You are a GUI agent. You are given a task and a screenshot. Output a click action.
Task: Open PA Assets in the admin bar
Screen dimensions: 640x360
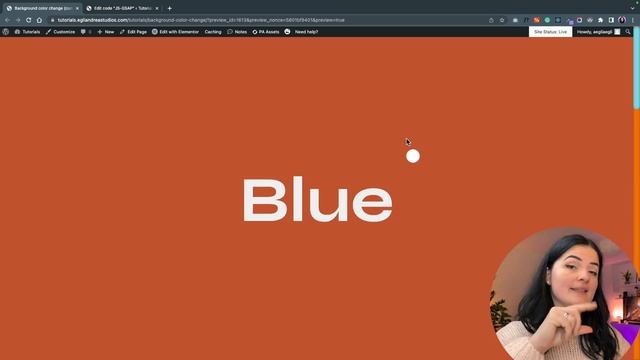266,32
